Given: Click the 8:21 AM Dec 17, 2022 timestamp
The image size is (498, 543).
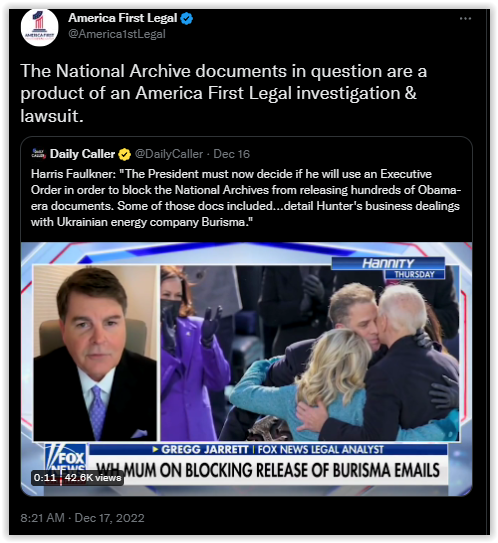Looking at the screenshot, I should pos(82,518).
